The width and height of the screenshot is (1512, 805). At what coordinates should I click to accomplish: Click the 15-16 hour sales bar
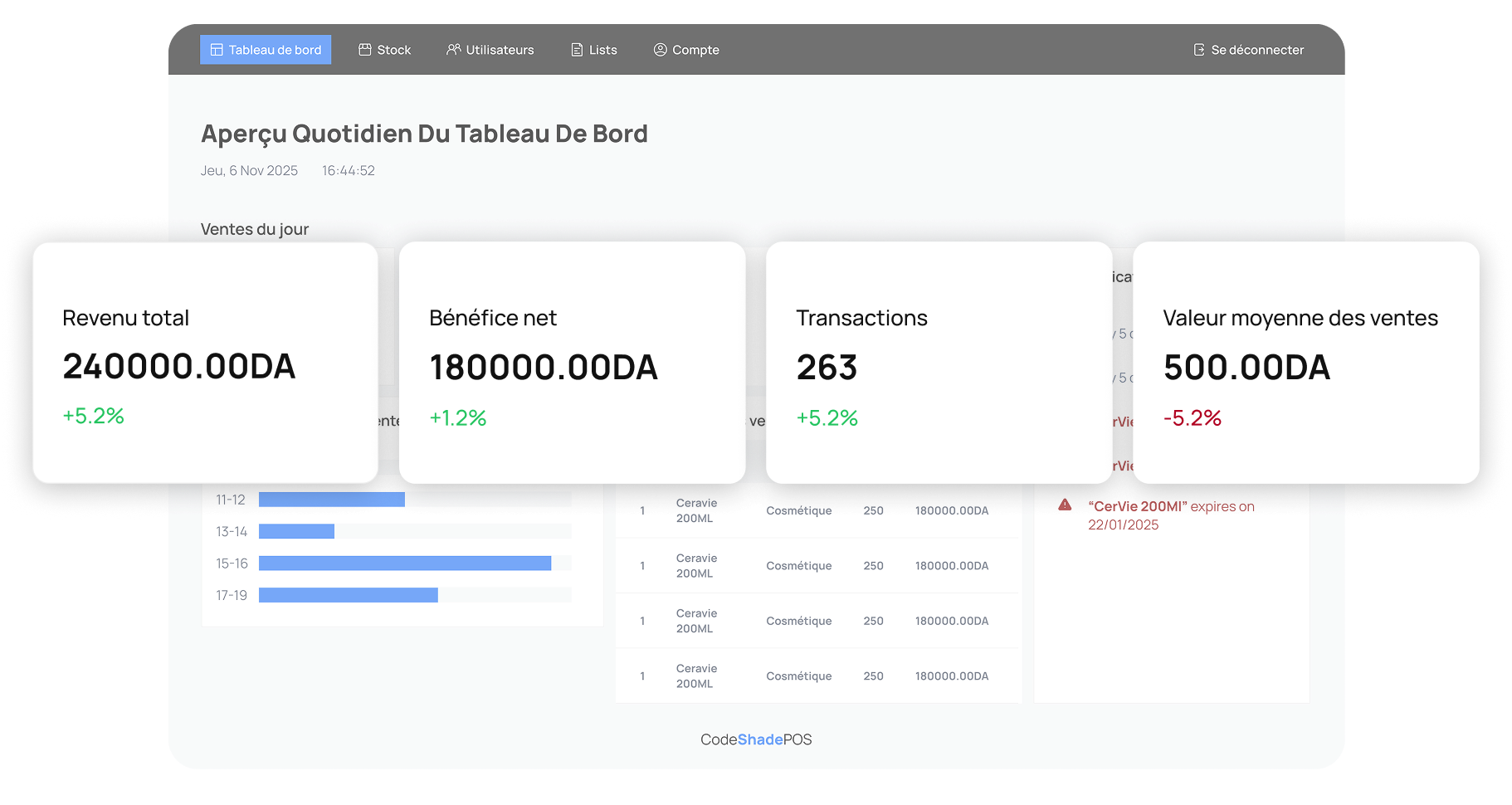click(405, 563)
